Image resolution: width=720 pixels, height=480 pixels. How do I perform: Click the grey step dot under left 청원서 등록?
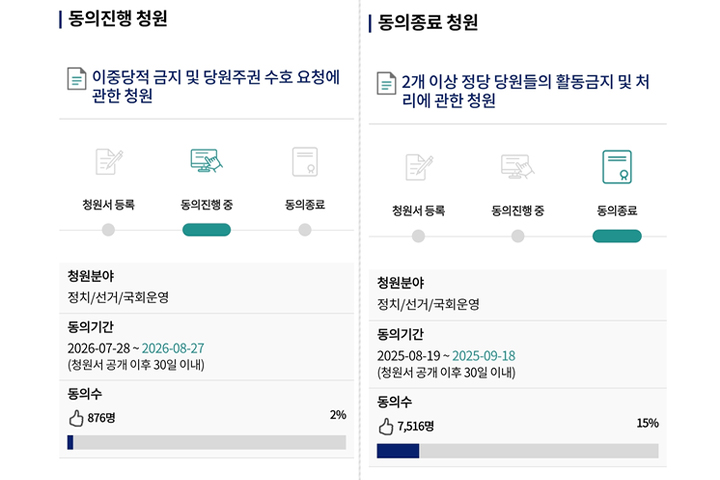click(108, 230)
